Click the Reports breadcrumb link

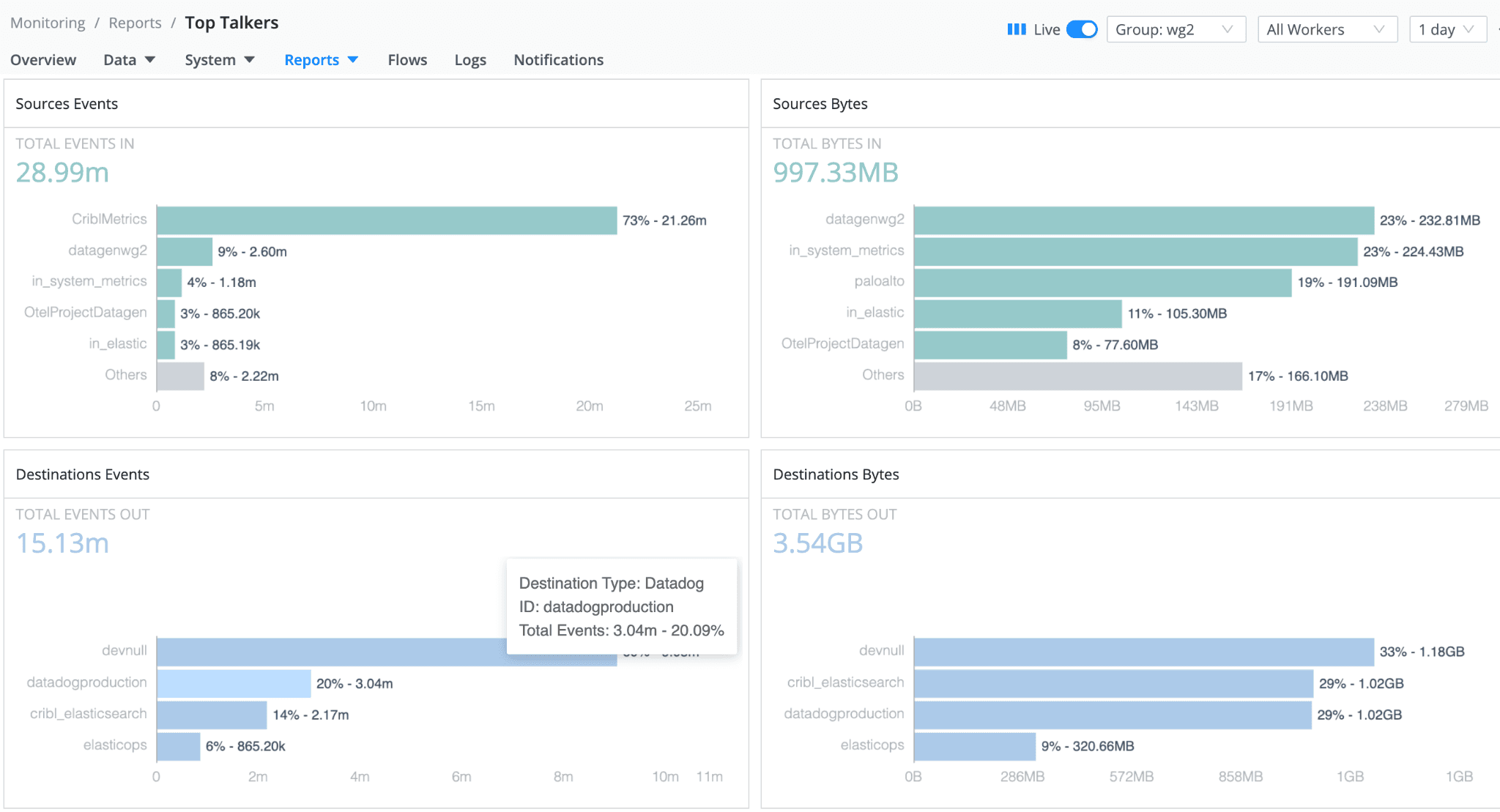point(135,23)
